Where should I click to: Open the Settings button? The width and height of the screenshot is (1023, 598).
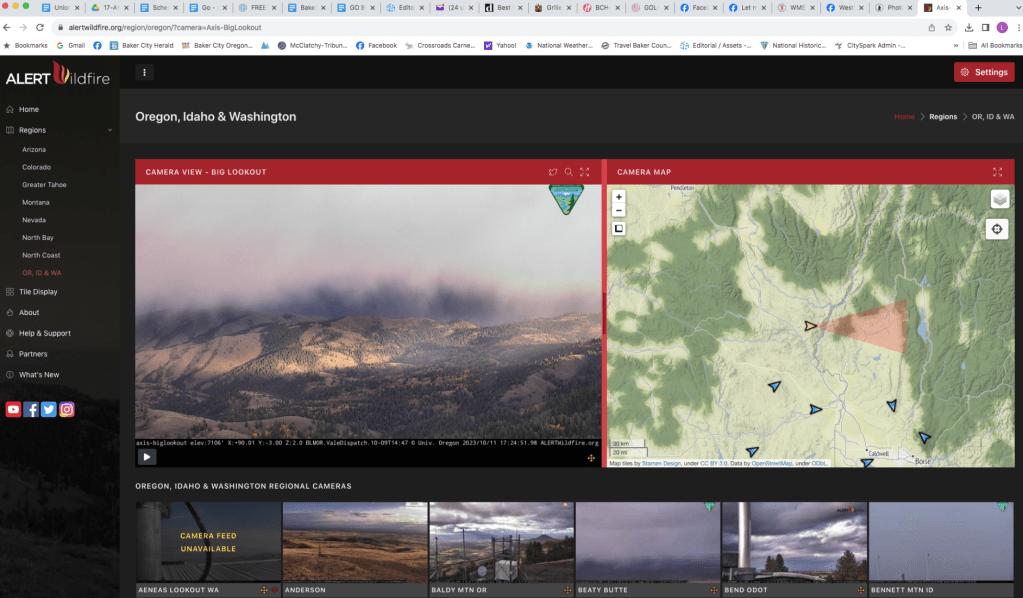pos(984,72)
